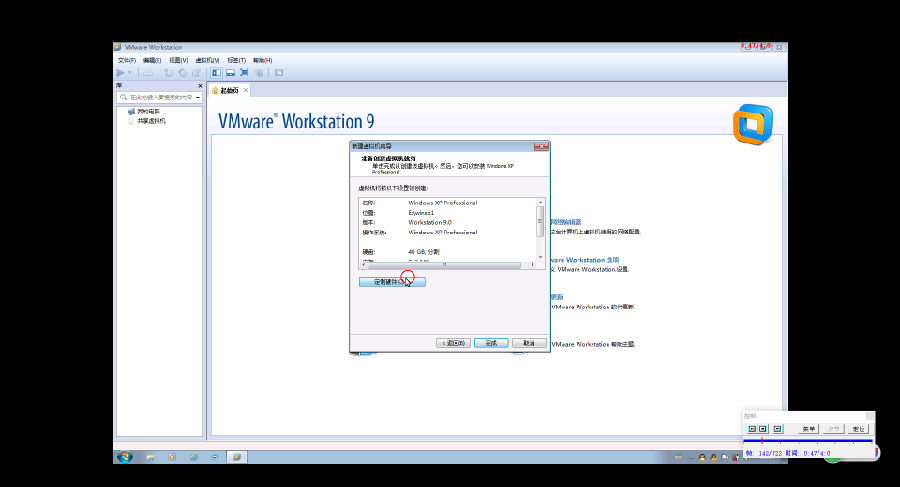The height and width of the screenshot is (487, 900).
Task: Click the red marker on progress slider
Action: click(762, 441)
